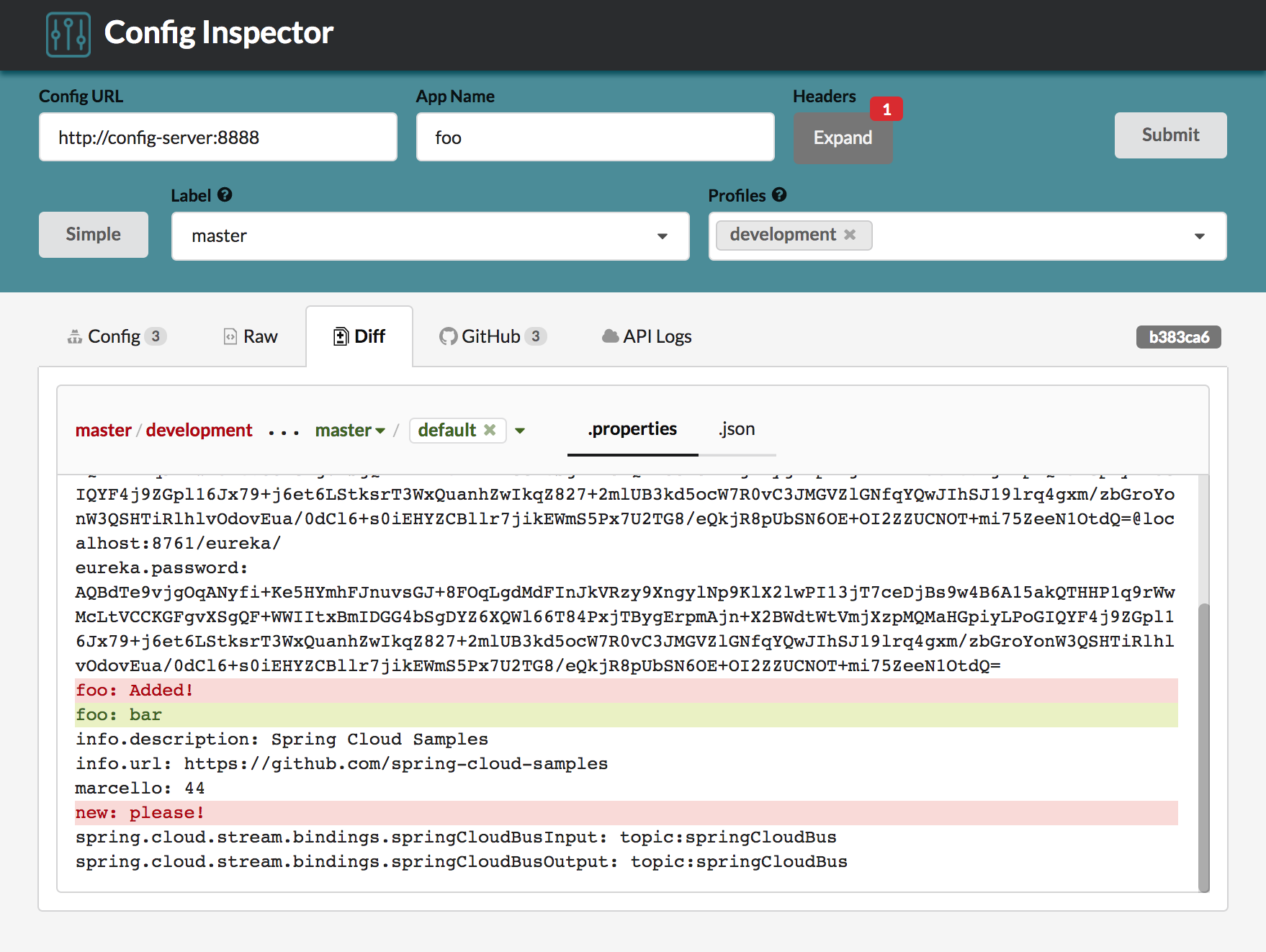Click the red headers count badge

pos(886,109)
